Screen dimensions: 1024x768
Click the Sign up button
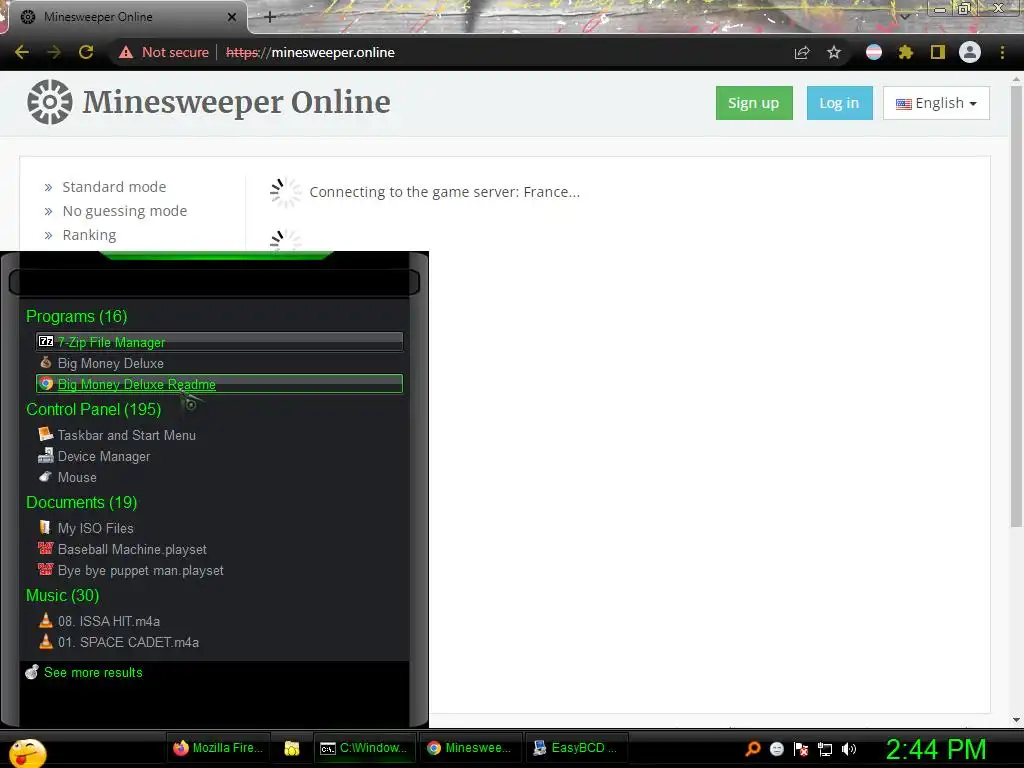(x=754, y=103)
